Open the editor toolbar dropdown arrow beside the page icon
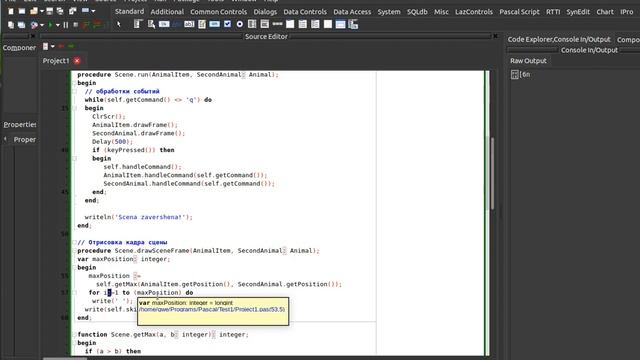Image resolution: width=640 pixels, height=360 pixels. pos(53,47)
